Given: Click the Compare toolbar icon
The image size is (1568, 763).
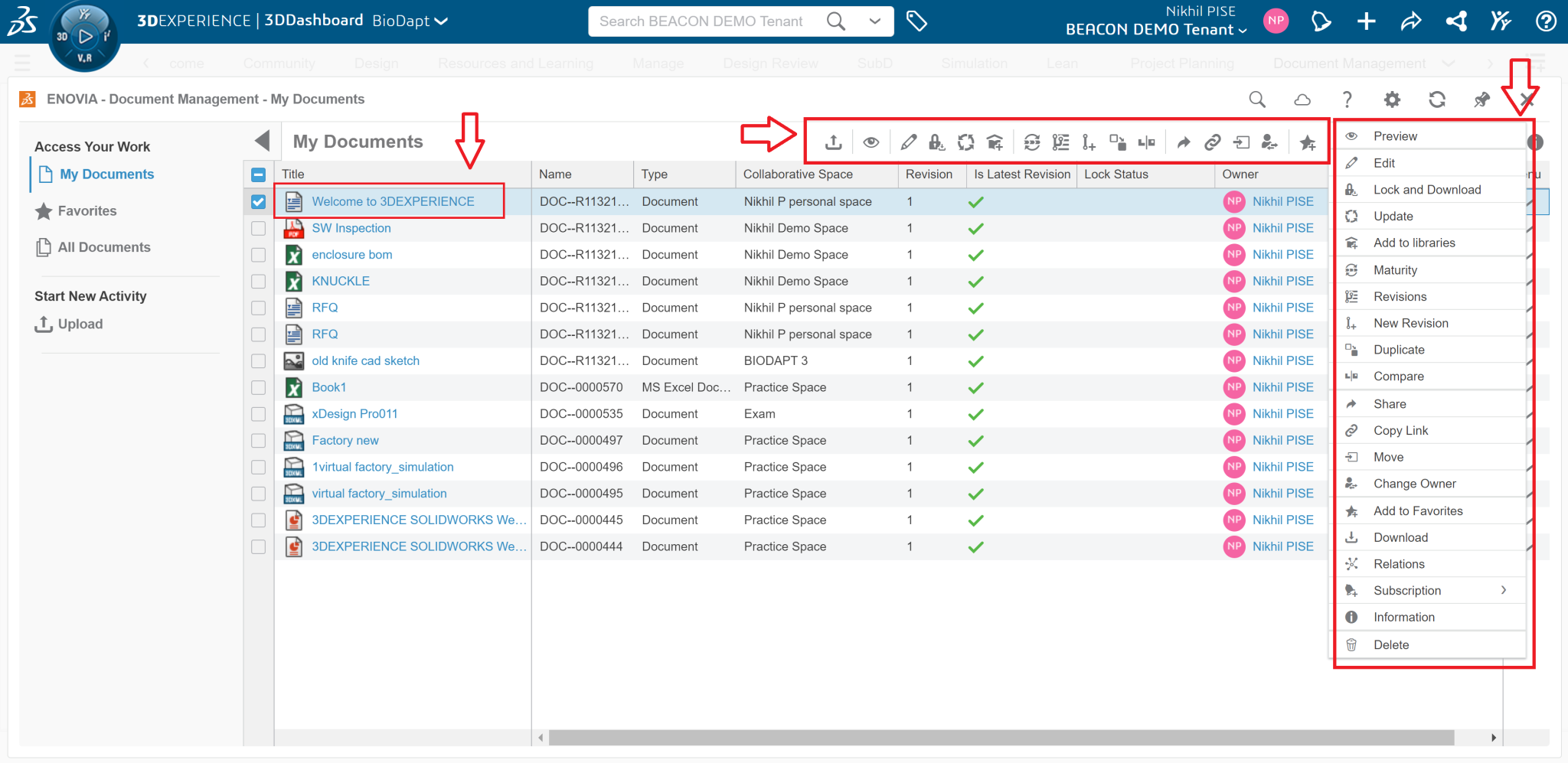Looking at the screenshot, I should point(1146,142).
